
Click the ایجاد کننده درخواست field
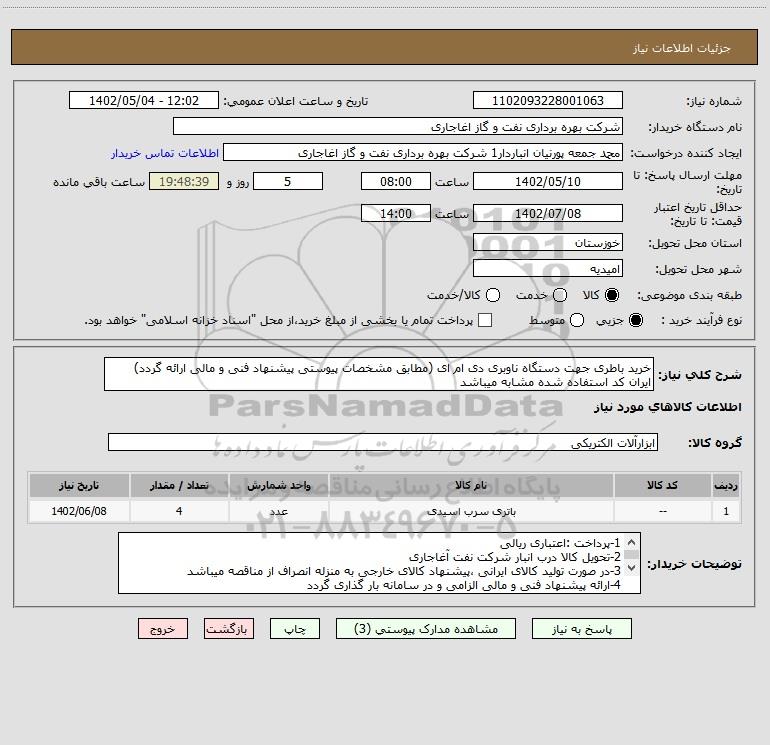[423, 153]
